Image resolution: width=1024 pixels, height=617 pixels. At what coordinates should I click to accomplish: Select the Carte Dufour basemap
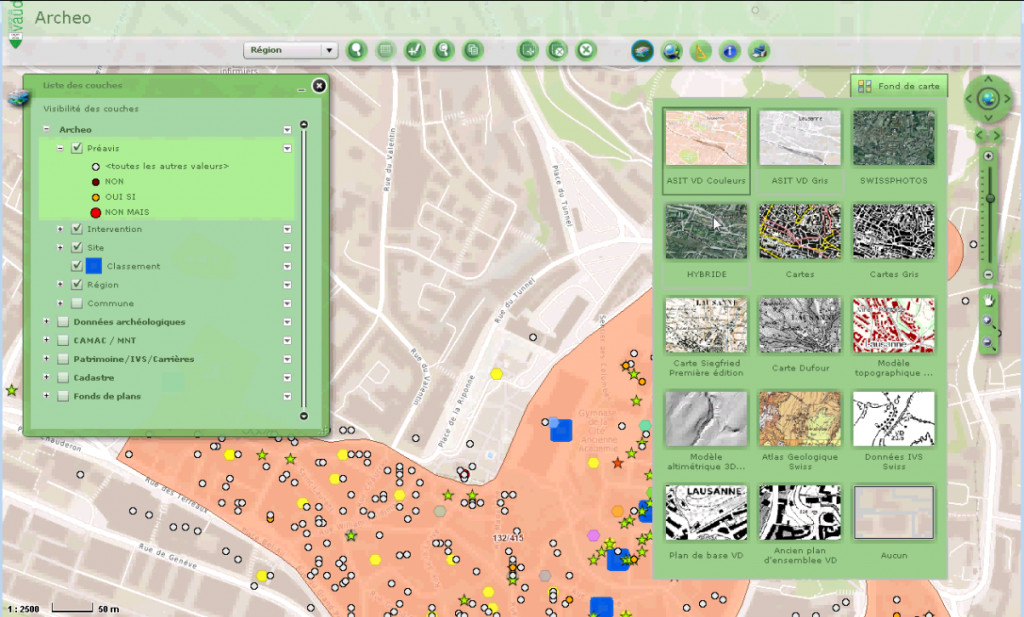(x=800, y=337)
